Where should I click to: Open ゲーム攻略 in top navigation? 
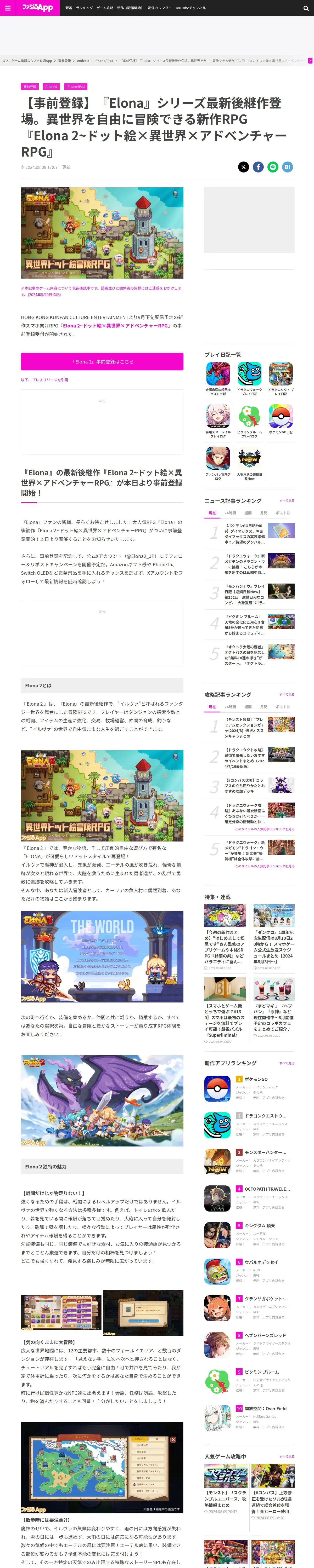click(x=105, y=8)
